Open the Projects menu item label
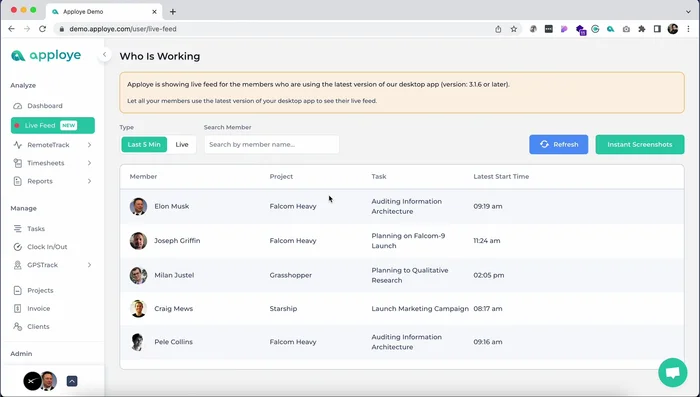700x397 pixels. (x=40, y=291)
